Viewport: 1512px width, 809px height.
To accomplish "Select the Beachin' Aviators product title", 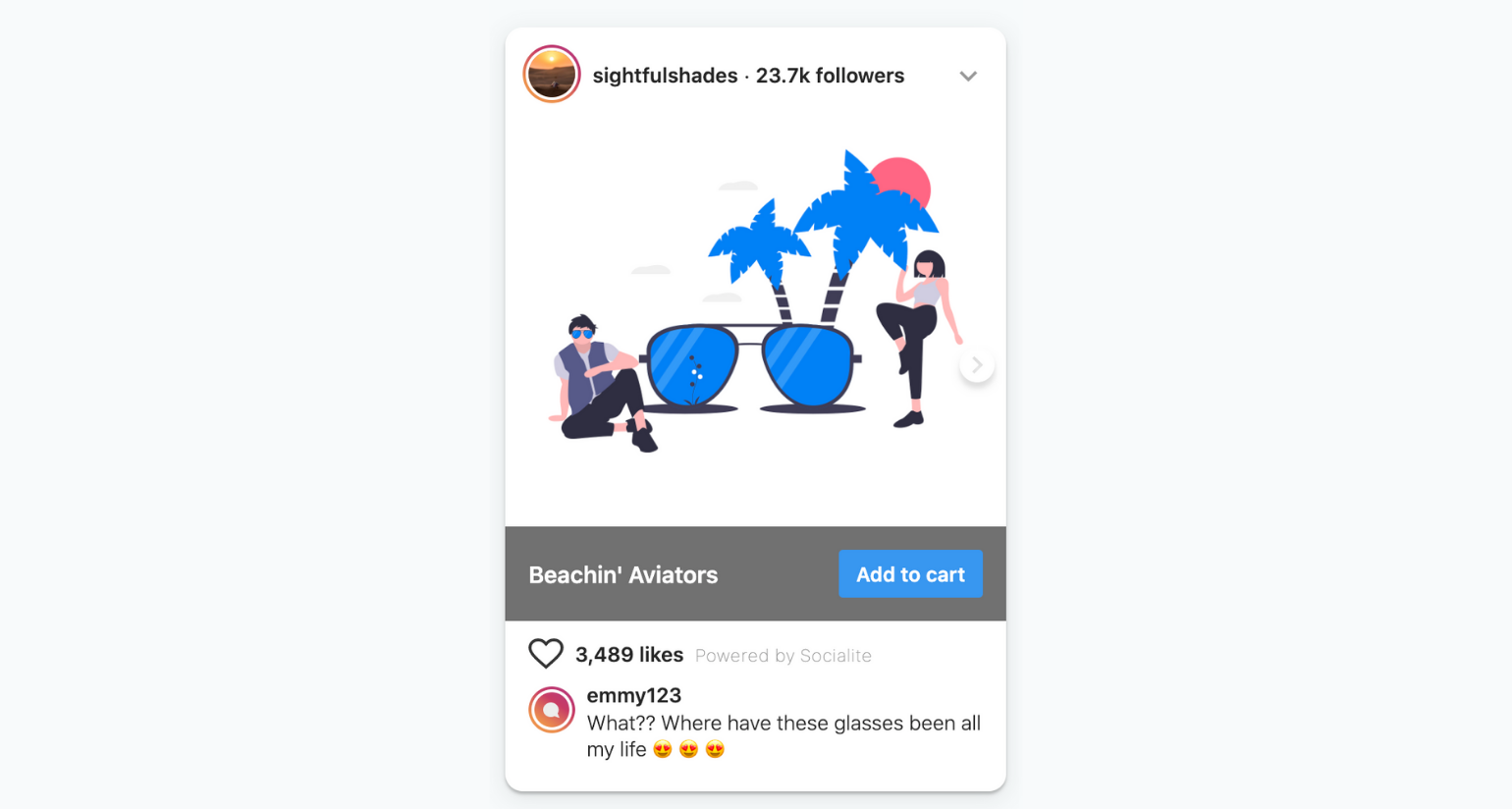I will point(623,574).
